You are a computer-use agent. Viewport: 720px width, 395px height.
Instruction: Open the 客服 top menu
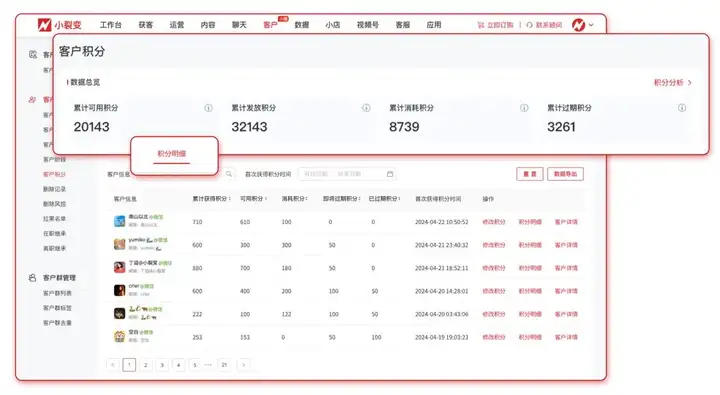pos(403,25)
